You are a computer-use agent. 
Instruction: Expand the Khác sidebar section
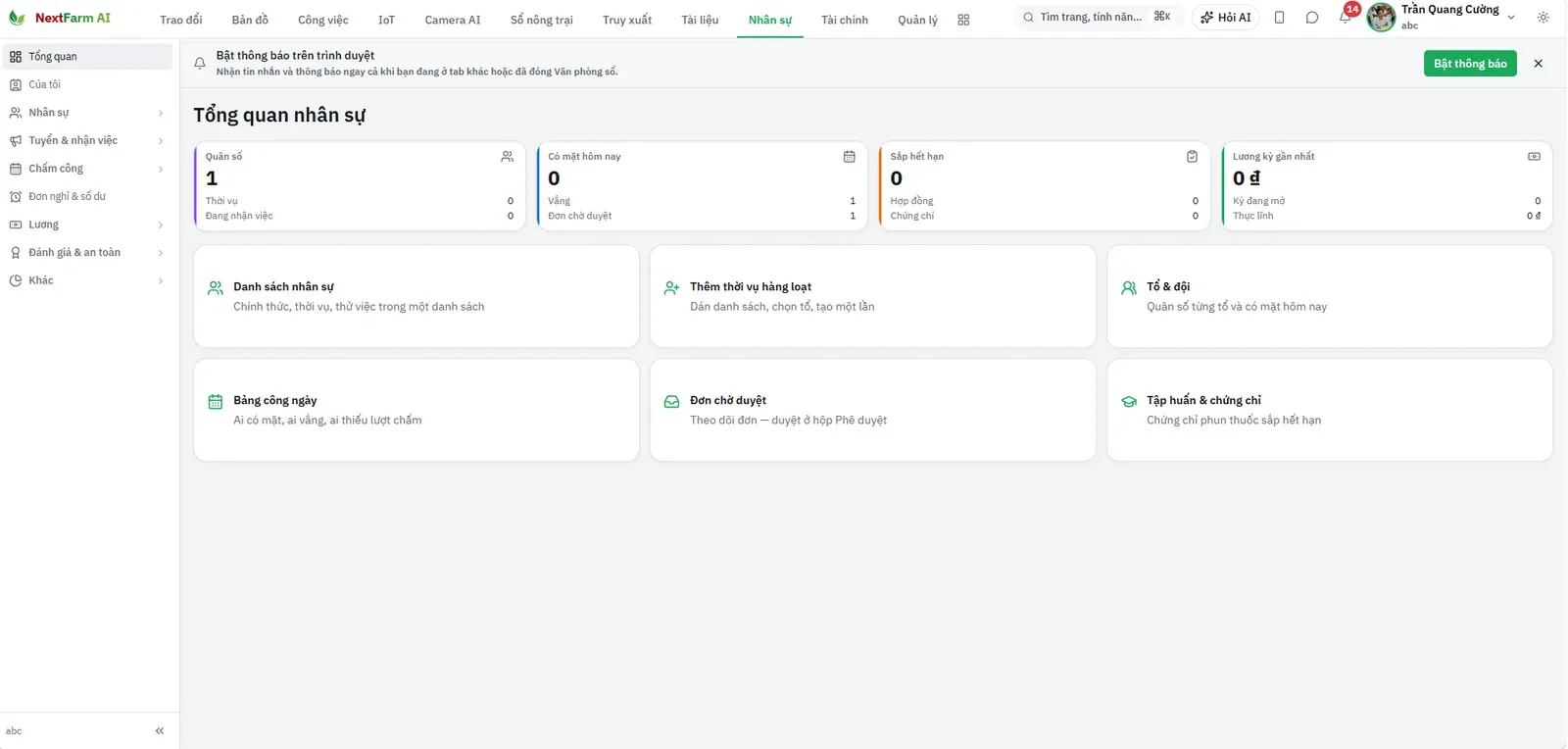click(86, 280)
